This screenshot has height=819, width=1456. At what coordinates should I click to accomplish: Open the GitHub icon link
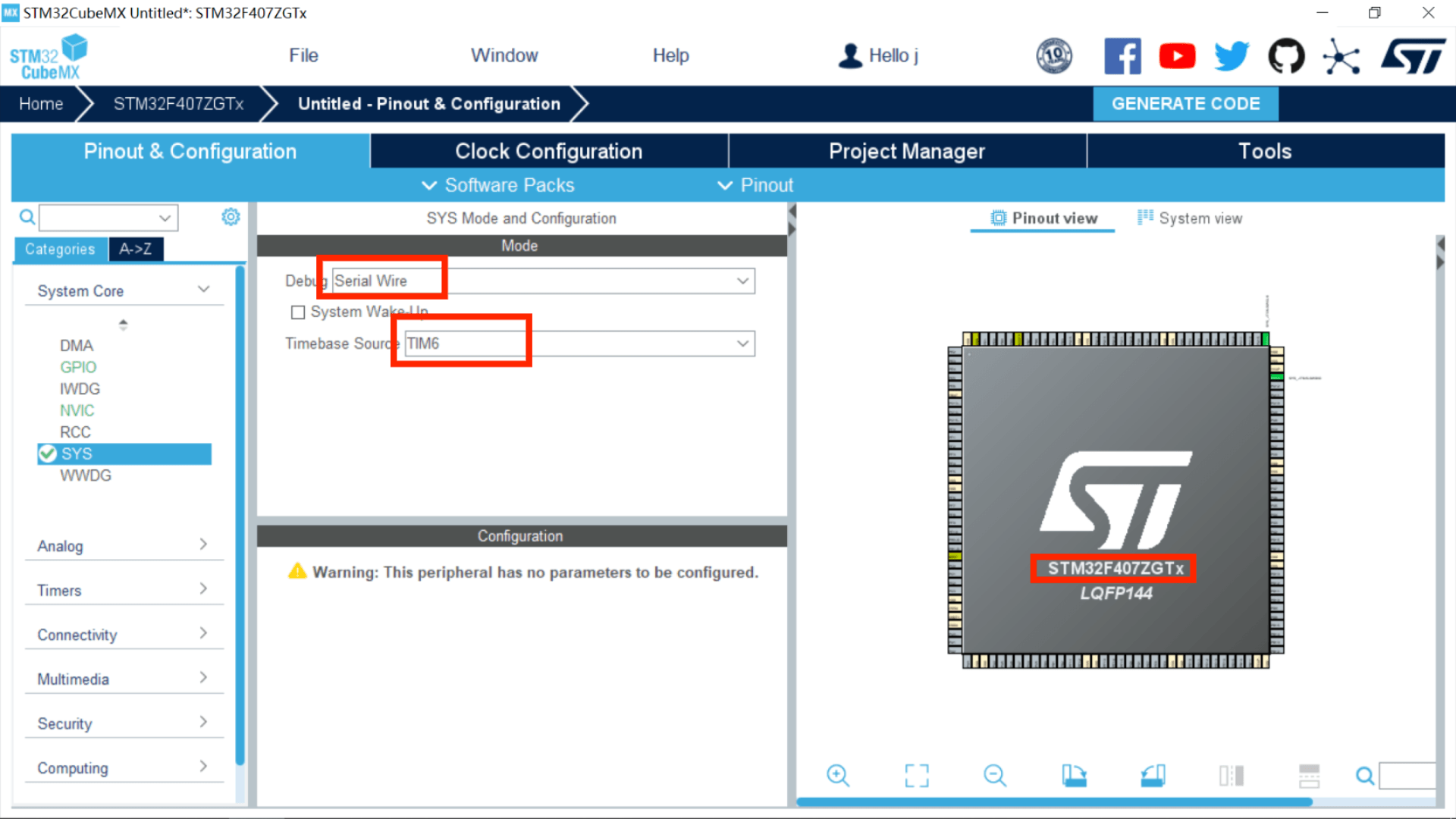click(x=1286, y=56)
